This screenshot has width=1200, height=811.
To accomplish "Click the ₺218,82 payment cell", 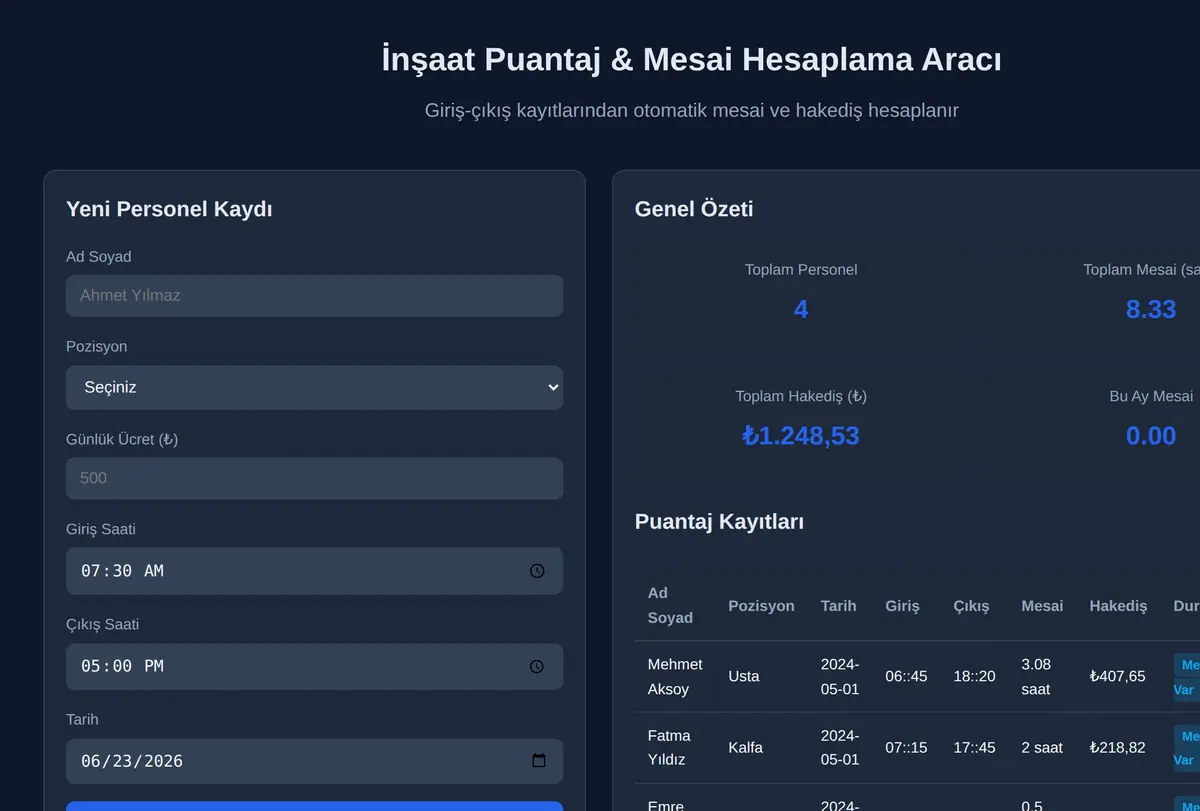I will click(x=1117, y=748).
